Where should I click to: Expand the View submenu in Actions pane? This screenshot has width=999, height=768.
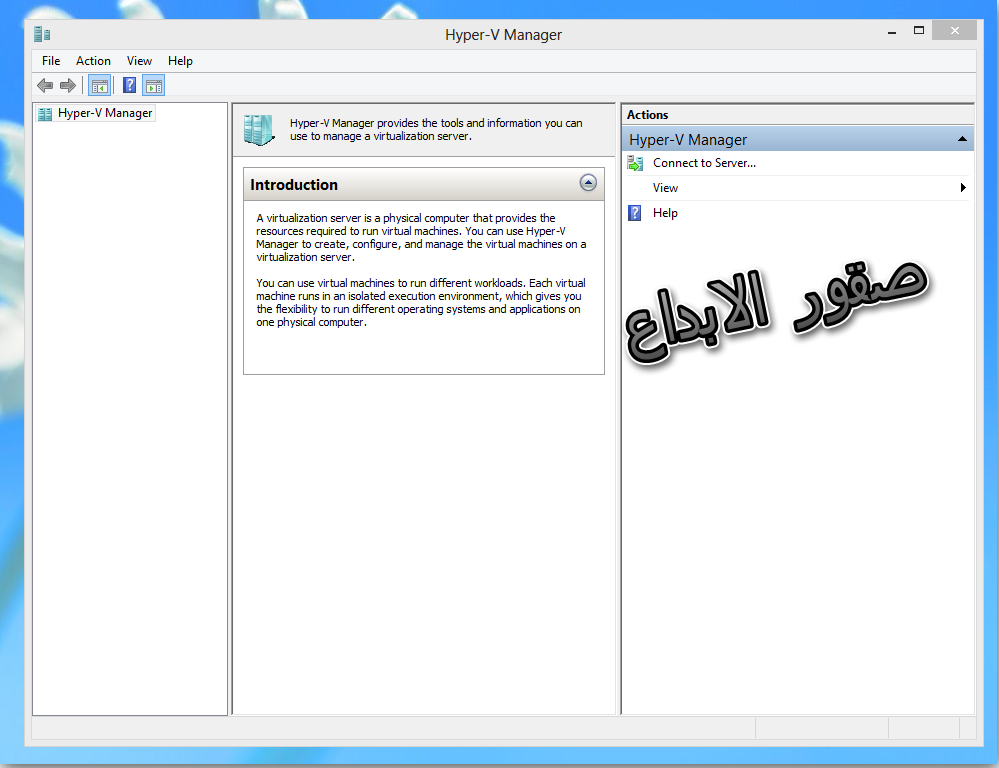click(x=963, y=188)
